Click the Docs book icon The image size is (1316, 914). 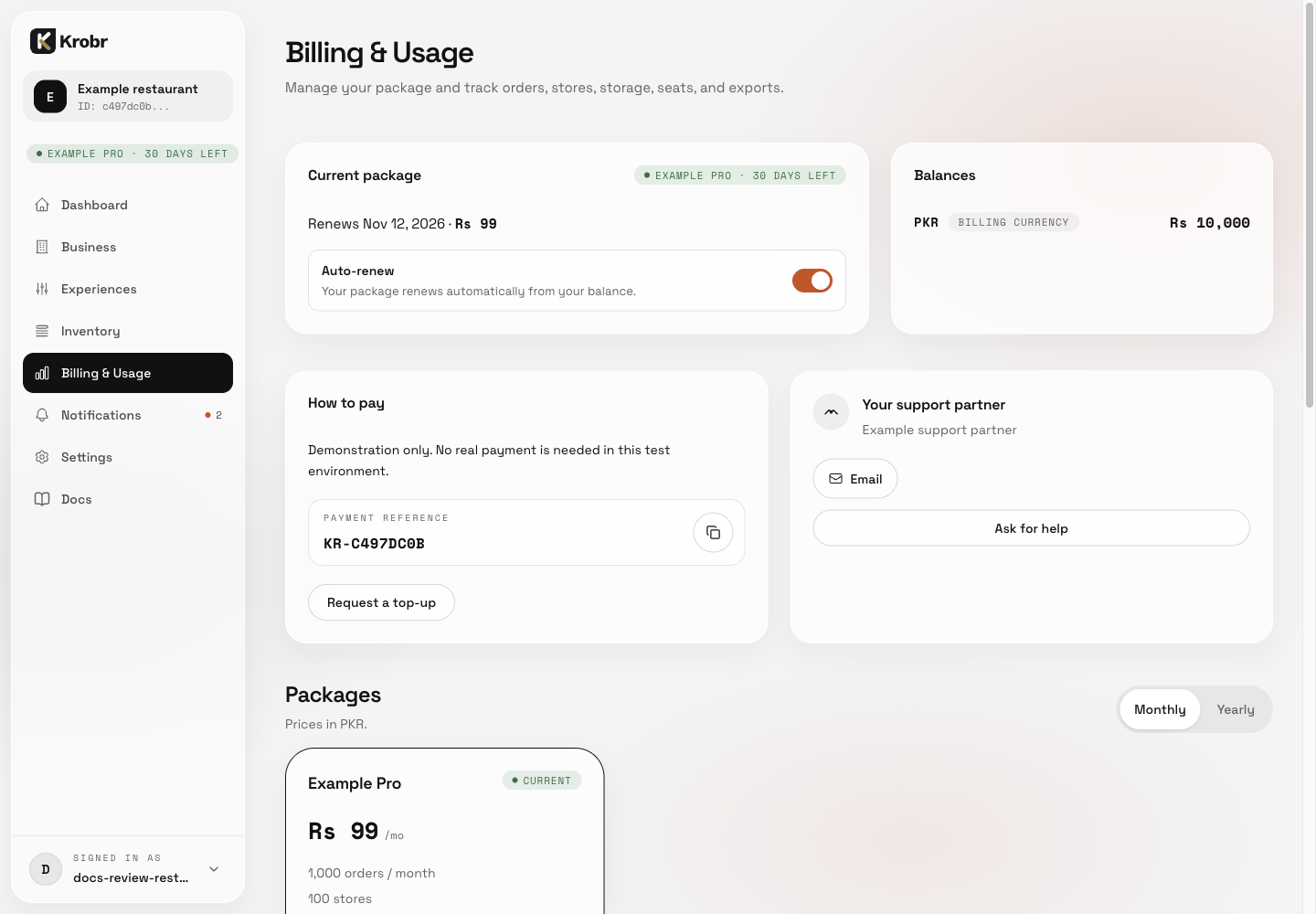point(42,499)
